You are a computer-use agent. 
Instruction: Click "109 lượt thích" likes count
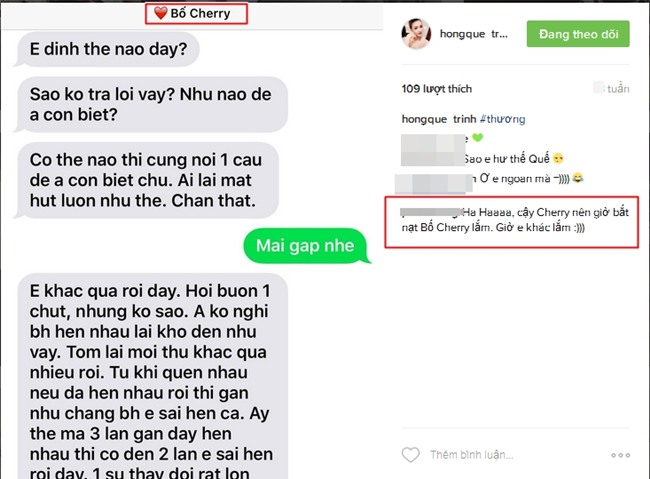tap(437, 89)
